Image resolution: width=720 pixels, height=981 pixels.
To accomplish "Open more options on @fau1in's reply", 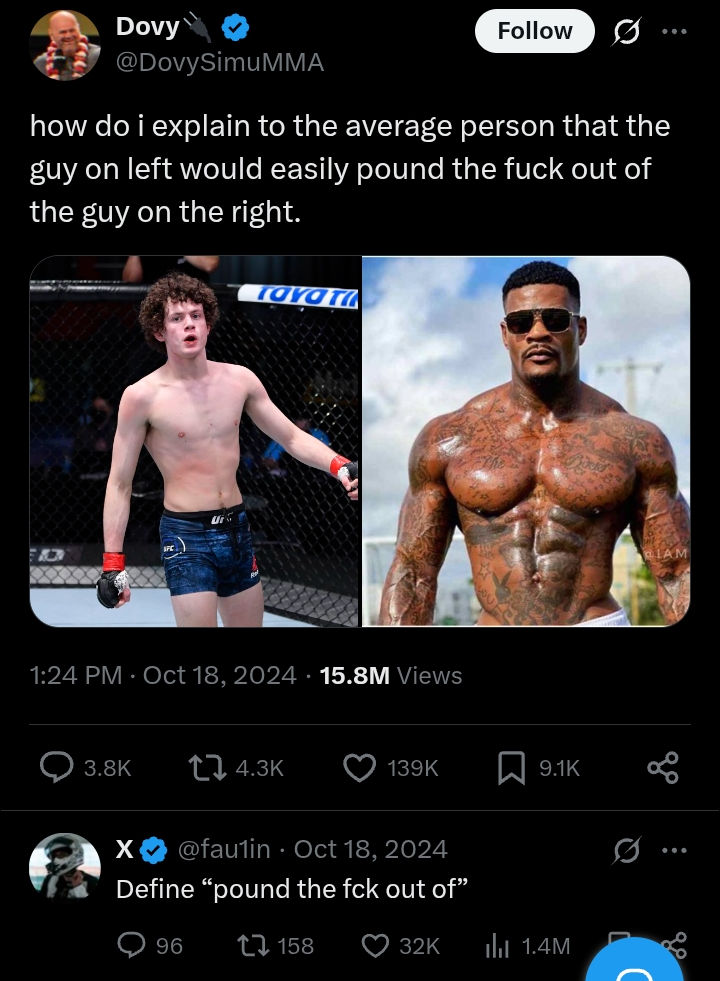I will 674,850.
